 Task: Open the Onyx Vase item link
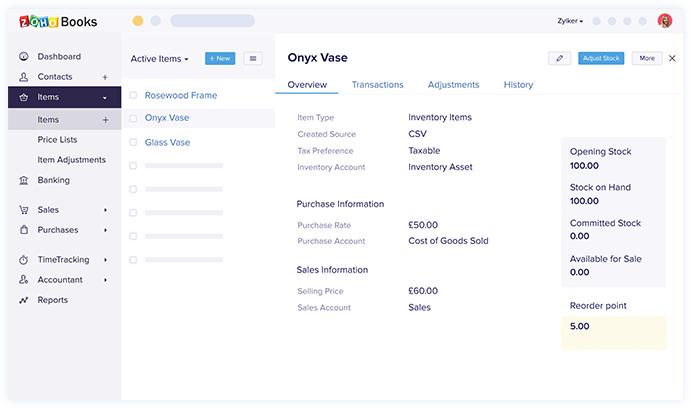click(167, 118)
